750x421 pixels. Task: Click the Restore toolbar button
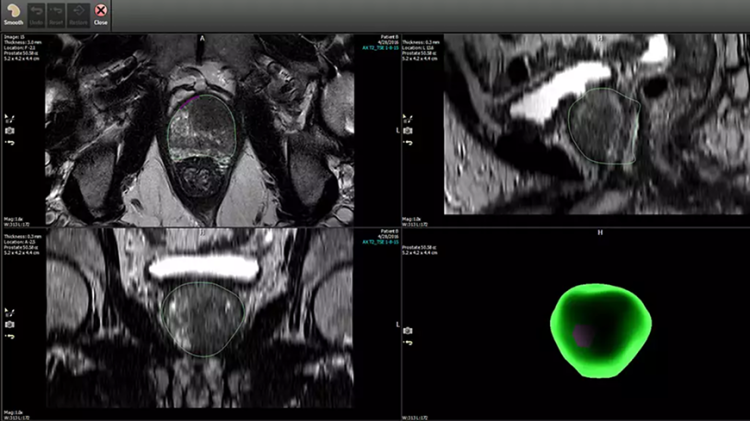click(x=79, y=15)
